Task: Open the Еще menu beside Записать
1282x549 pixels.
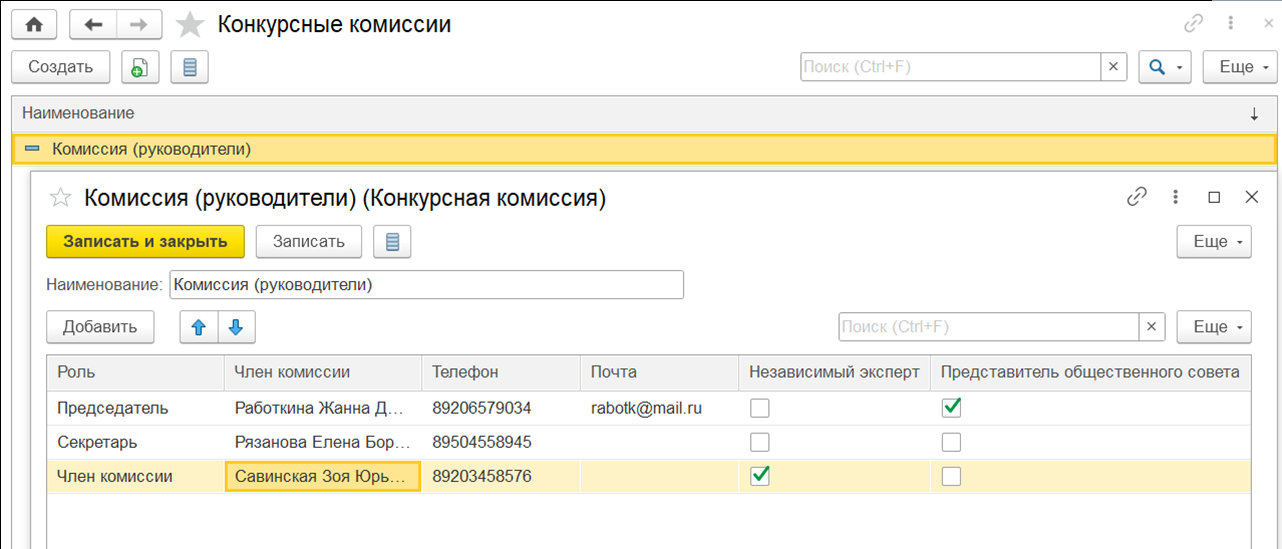Action: click(1214, 242)
